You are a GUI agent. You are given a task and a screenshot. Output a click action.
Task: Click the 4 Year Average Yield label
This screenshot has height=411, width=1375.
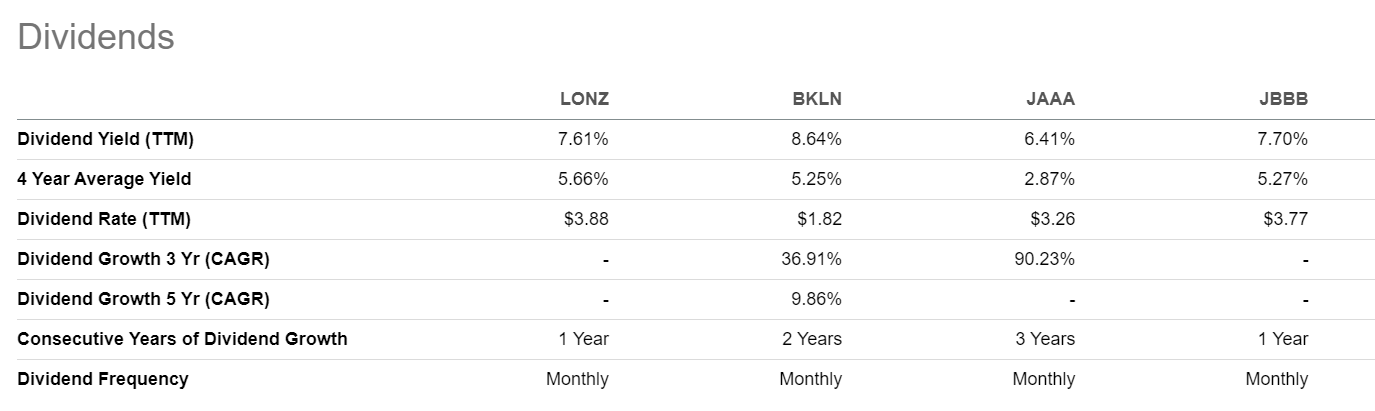pyautogui.click(x=104, y=179)
